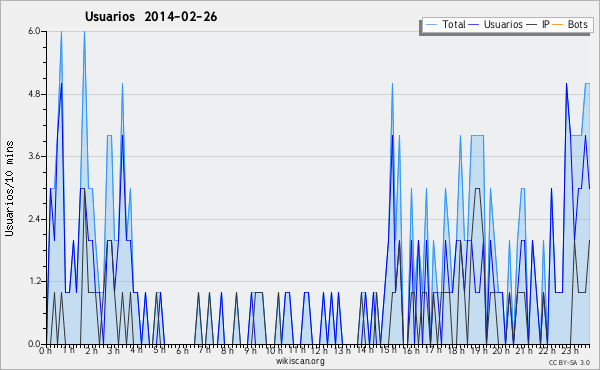600x370 pixels.
Task: Click the y-axis value 4.8
Action: 34,94
